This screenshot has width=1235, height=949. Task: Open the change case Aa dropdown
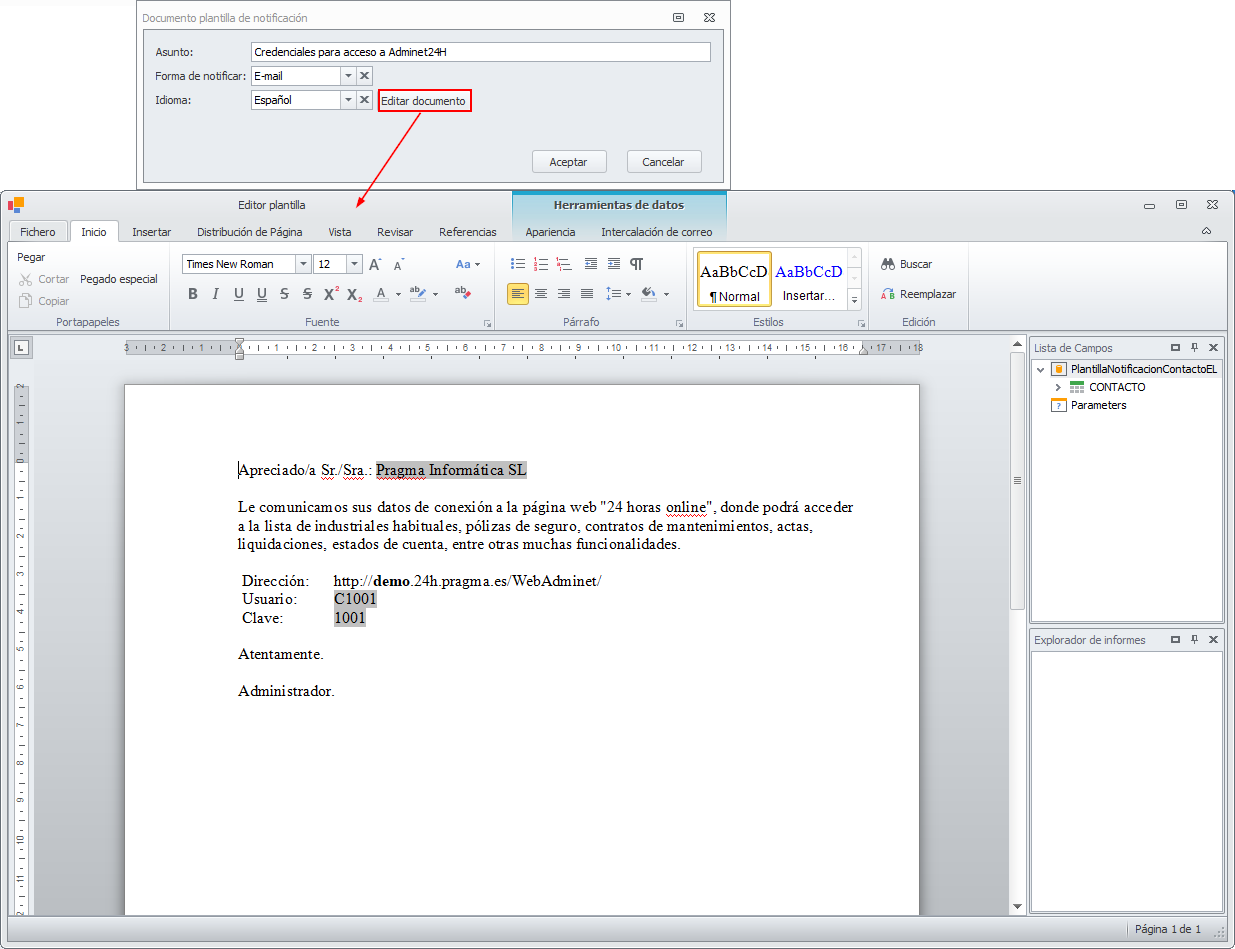[468, 264]
